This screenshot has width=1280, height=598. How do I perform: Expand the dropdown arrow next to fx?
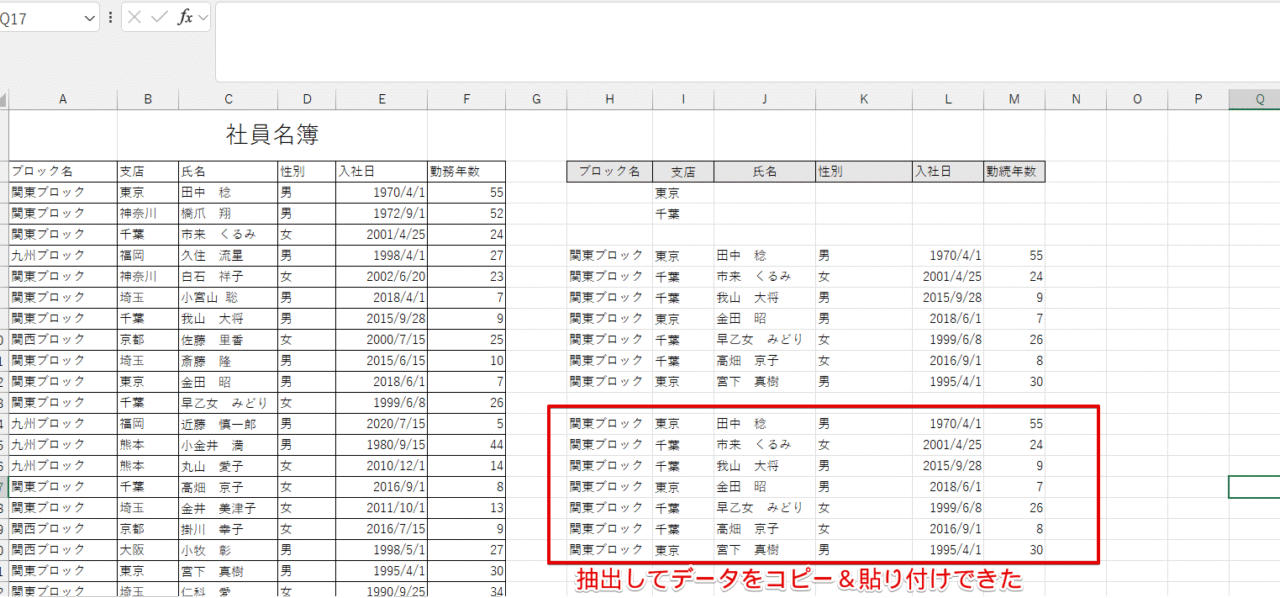coord(203,17)
